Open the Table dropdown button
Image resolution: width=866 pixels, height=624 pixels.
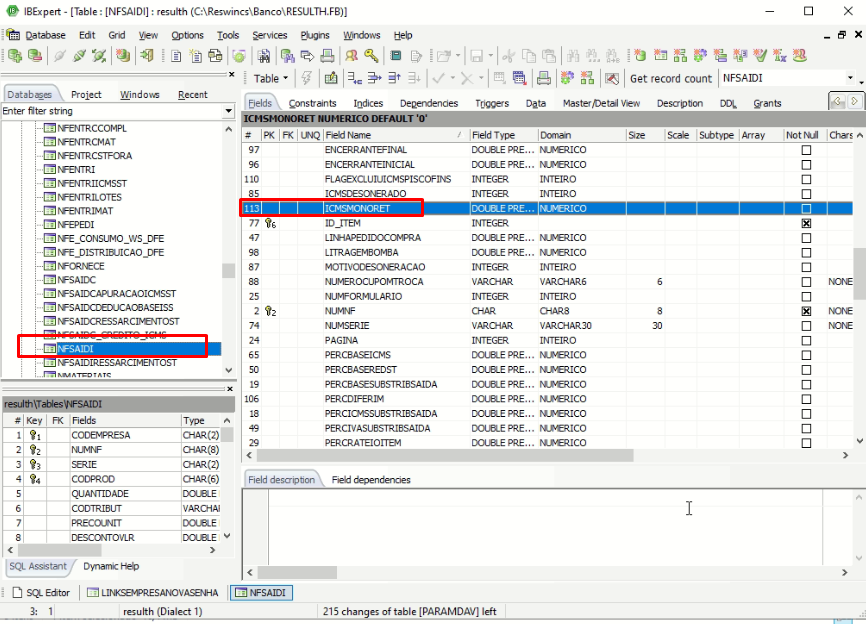271,78
